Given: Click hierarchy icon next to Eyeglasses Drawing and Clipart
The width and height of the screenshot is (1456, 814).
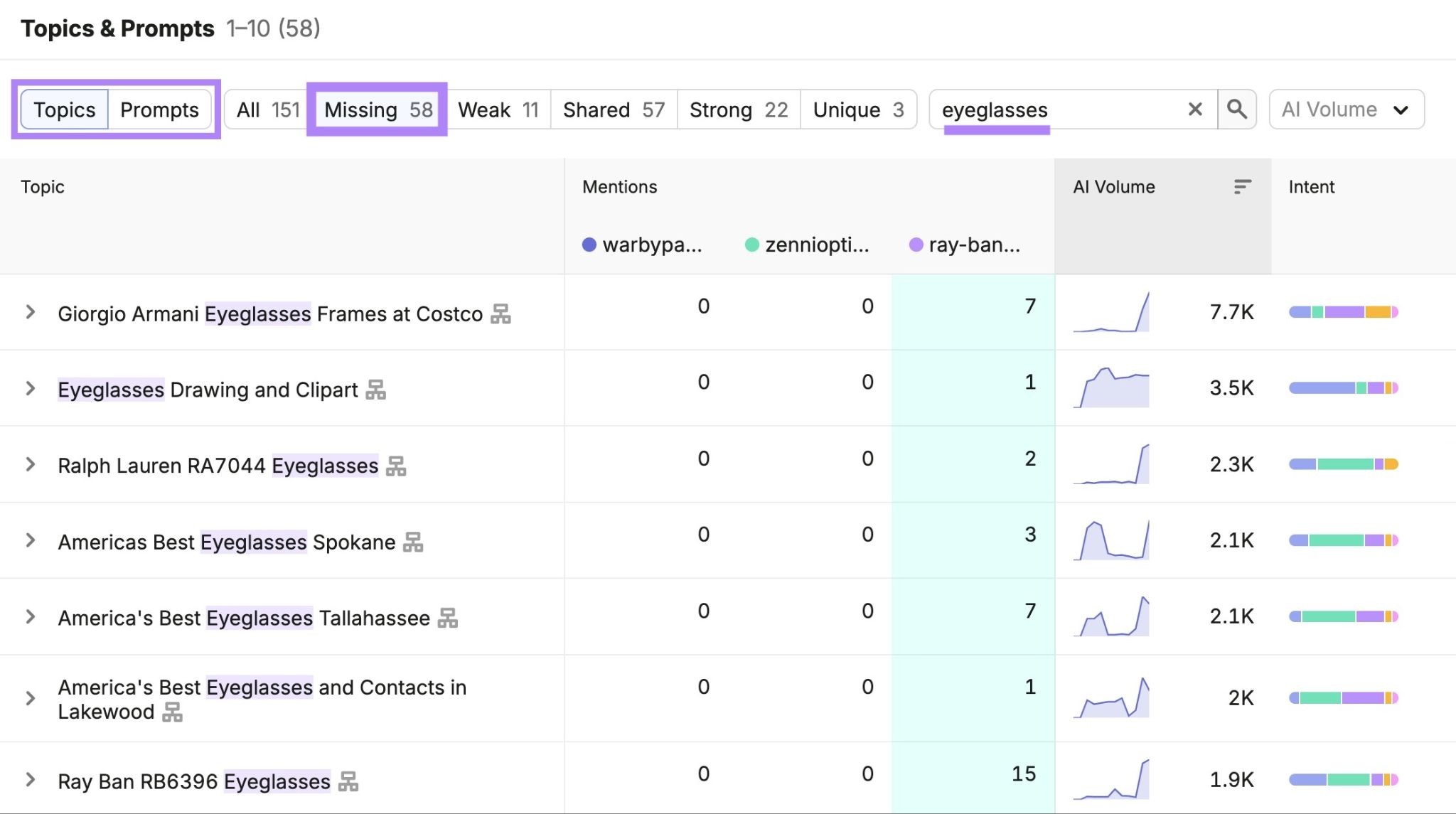Looking at the screenshot, I should click(x=375, y=390).
